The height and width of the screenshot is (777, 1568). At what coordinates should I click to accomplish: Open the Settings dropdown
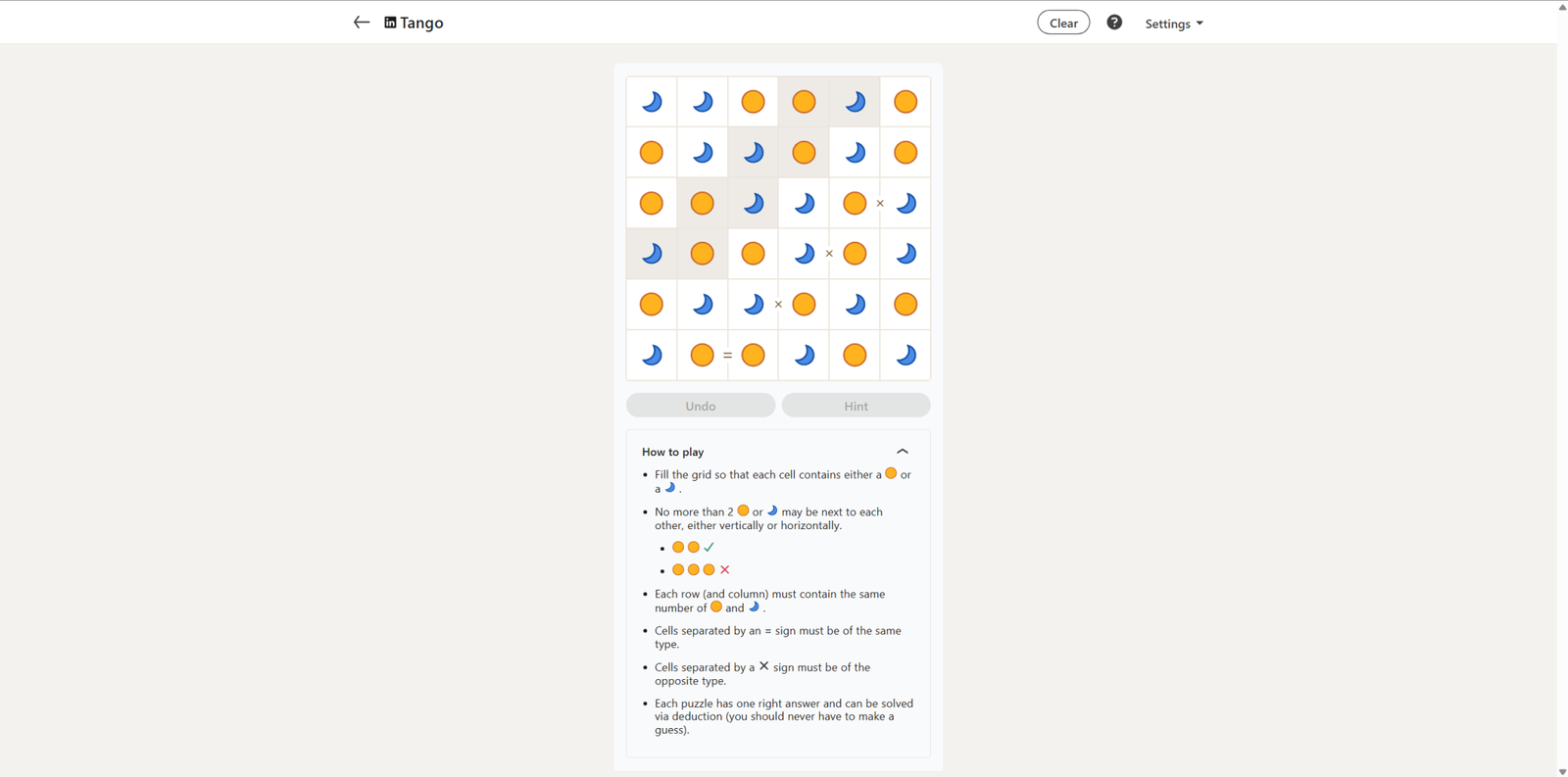click(1173, 24)
